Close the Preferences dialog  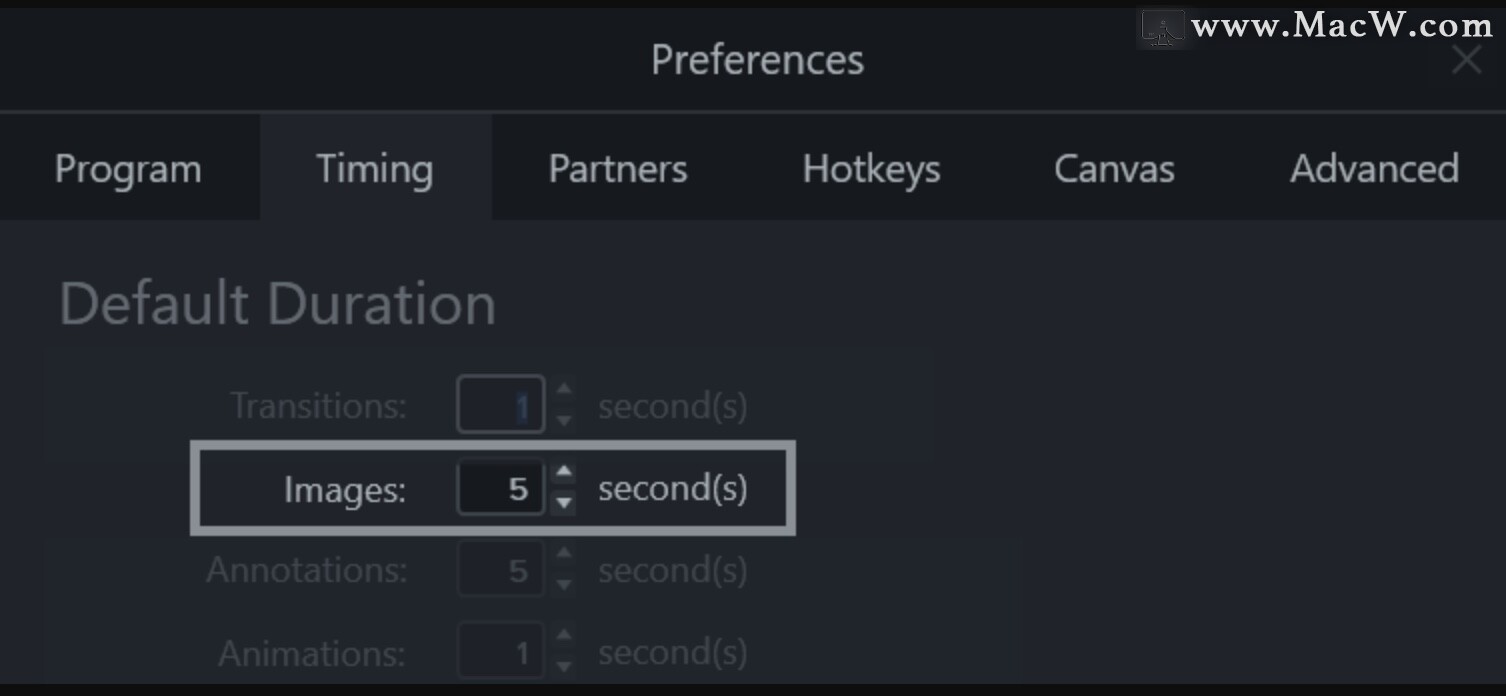[x=1466, y=60]
